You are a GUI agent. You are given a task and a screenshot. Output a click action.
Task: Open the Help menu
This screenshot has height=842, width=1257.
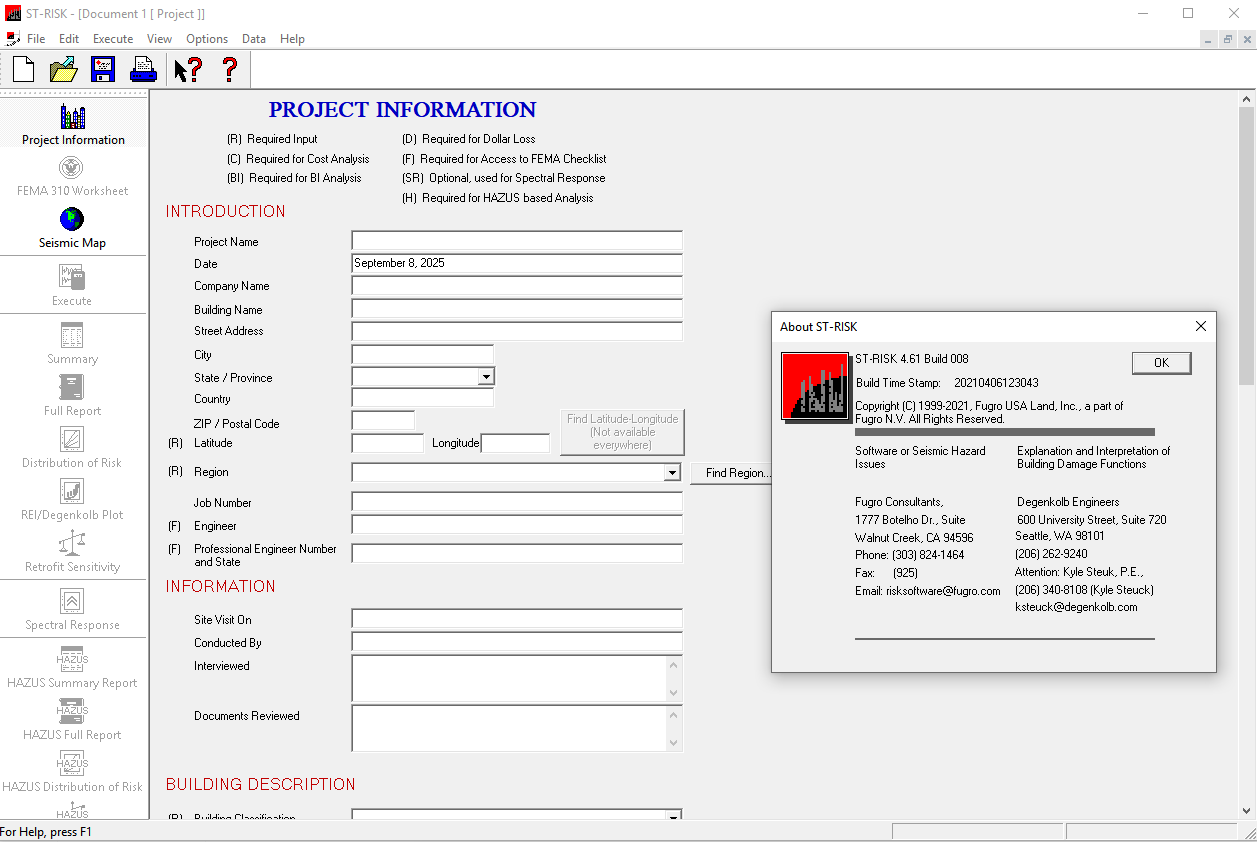[x=292, y=39]
